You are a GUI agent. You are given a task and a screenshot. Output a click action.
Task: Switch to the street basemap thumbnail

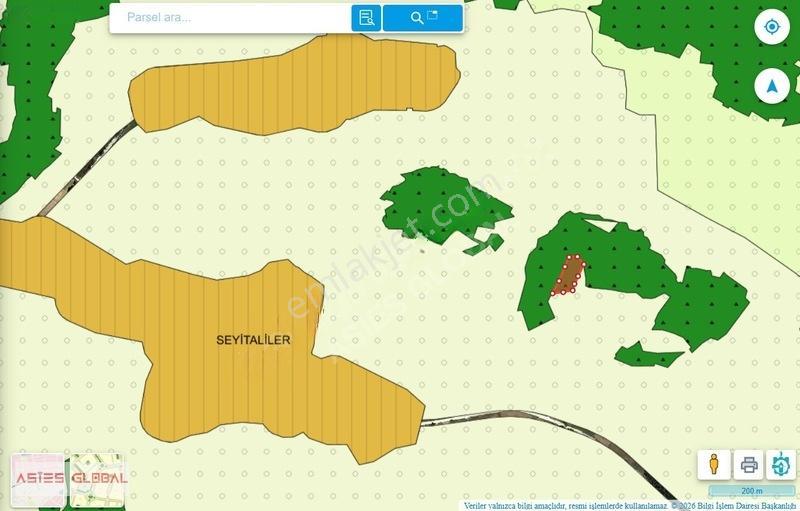point(97,480)
